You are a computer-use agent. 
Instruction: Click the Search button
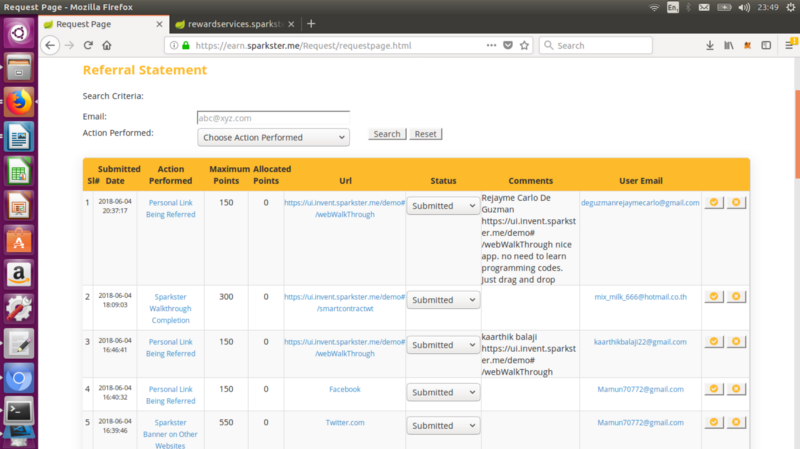(x=387, y=134)
